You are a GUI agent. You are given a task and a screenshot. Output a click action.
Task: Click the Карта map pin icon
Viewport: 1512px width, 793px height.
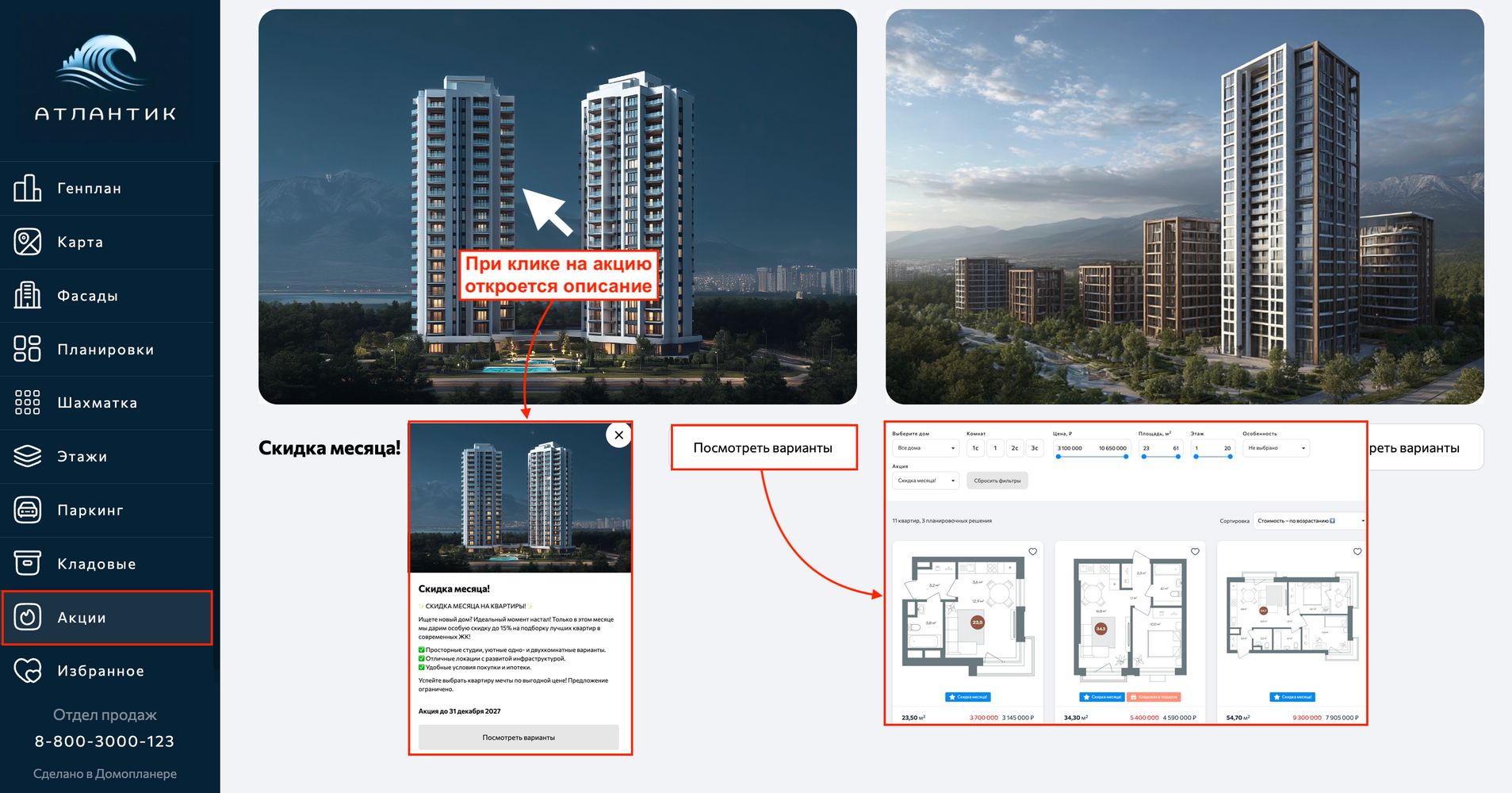coord(28,242)
